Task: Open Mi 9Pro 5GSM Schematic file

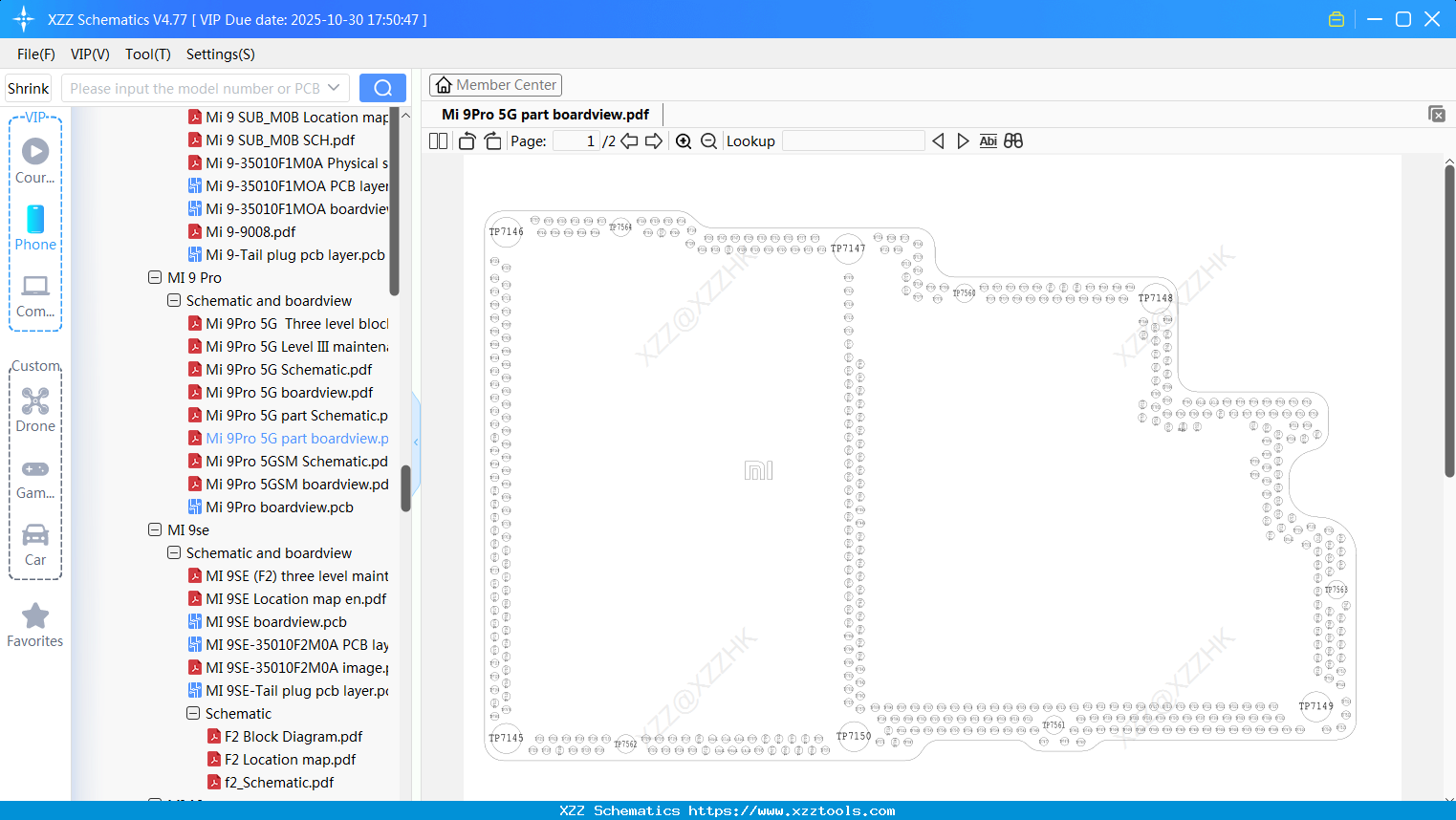Action: (288, 461)
